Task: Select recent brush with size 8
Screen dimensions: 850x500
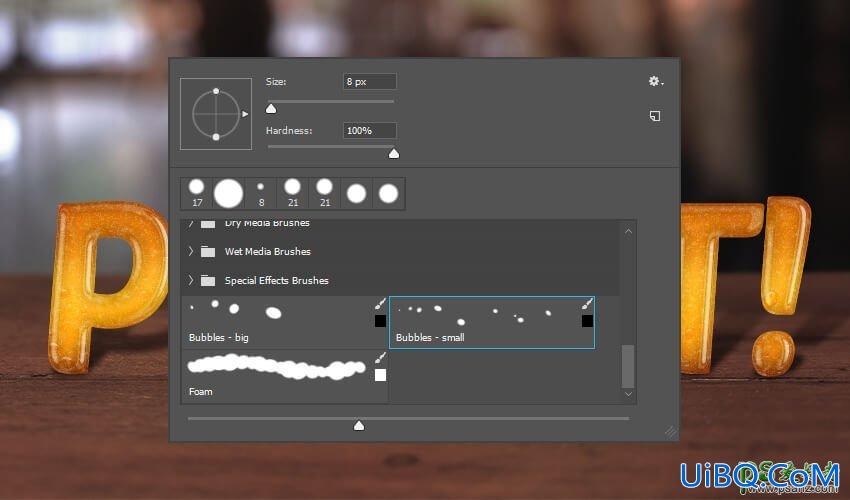Action: (x=261, y=193)
